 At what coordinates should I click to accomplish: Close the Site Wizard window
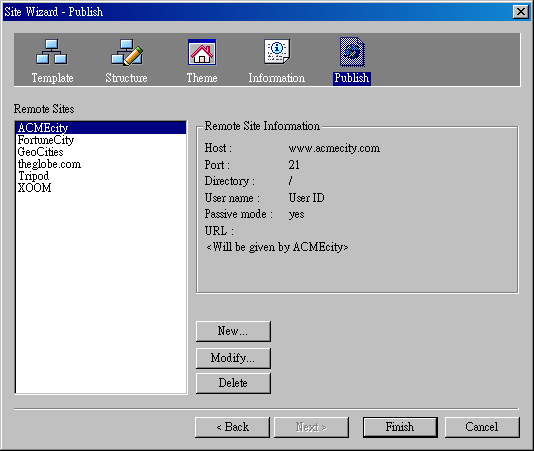(x=521, y=12)
